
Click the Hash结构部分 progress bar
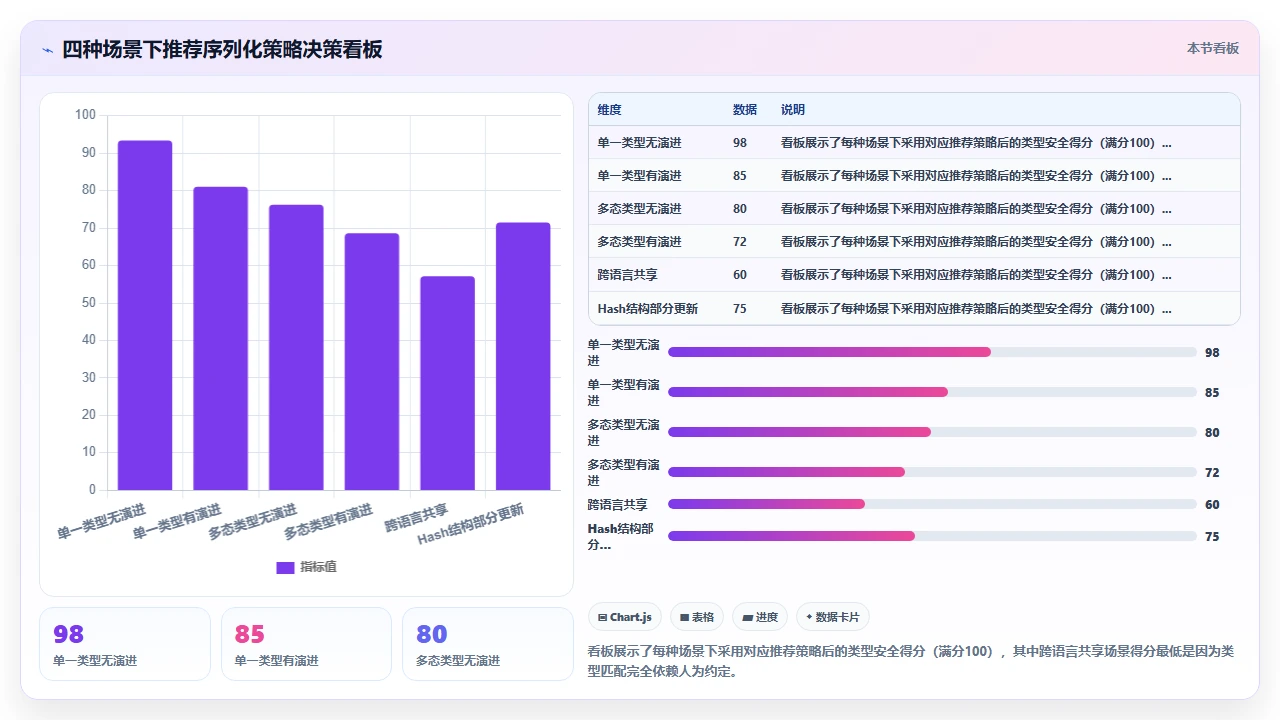[932, 536]
